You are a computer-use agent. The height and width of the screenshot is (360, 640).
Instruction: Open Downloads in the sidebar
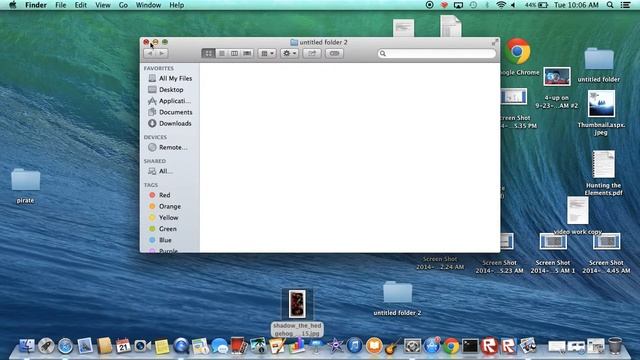pyautogui.click(x=170, y=123)
